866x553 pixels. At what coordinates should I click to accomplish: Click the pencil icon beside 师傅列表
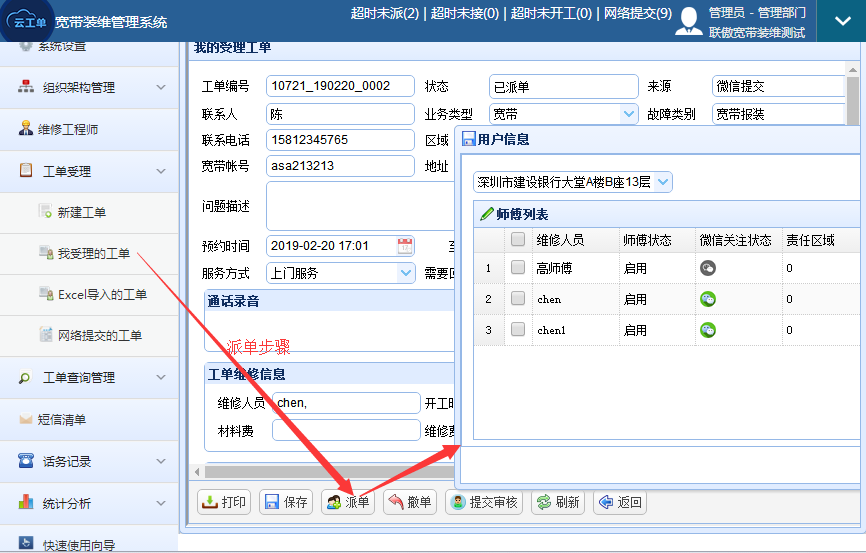487,214
